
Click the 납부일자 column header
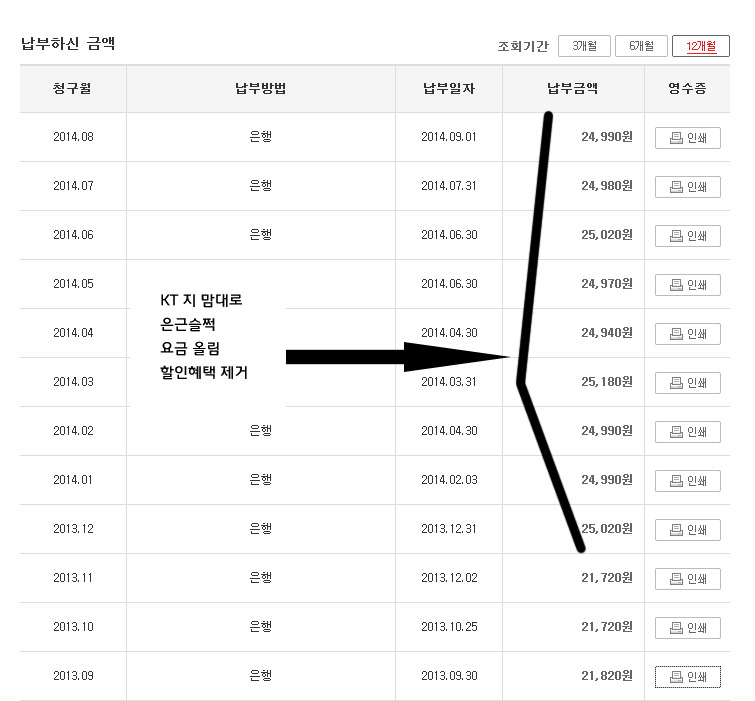pyautogui.click(x=448, y=89)
